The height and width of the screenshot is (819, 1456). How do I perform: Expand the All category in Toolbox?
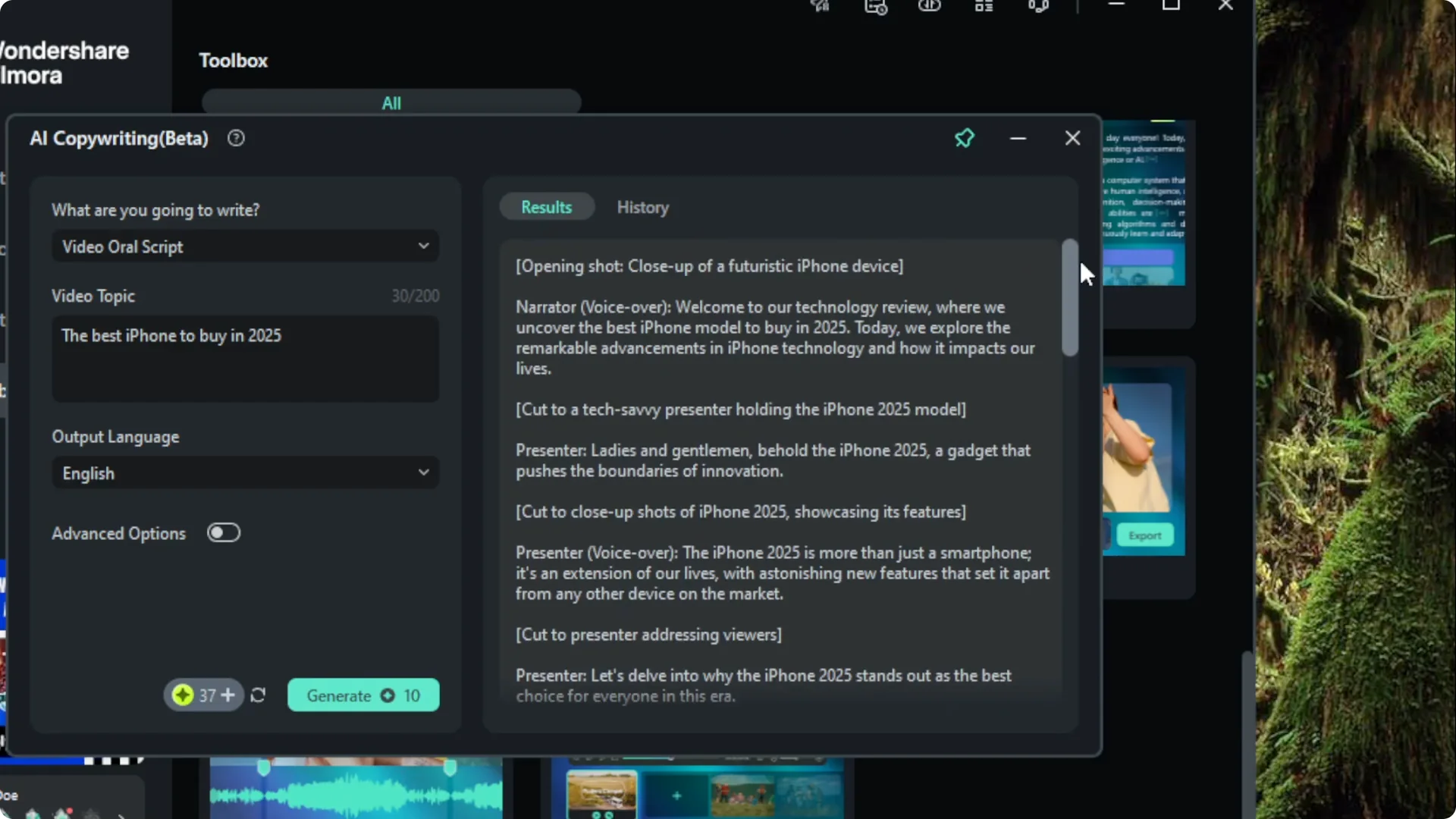click(x=391, y=103)
